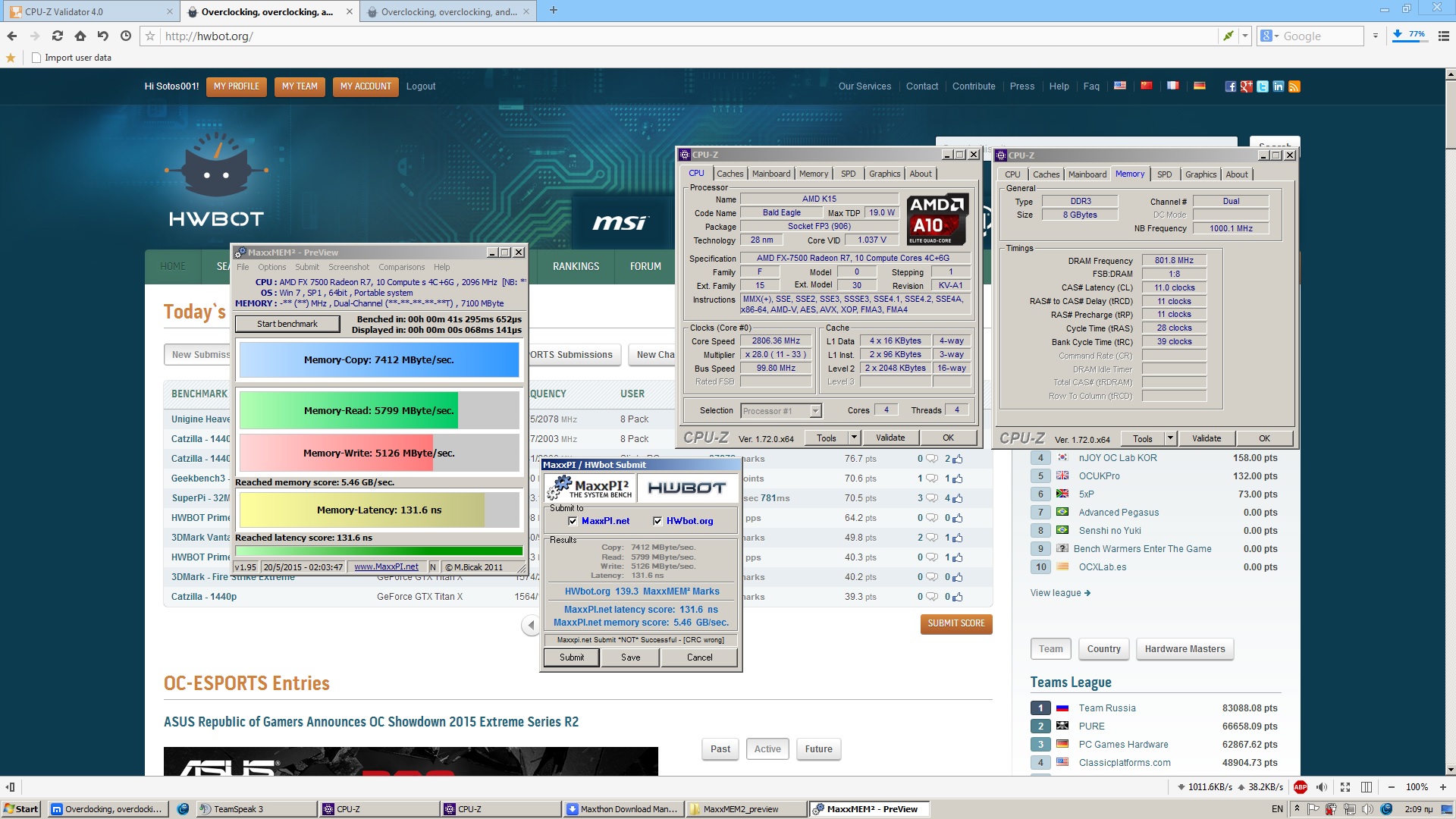Click the green benchmark progress bar
This screenshot has width=1456, height=819.
[x=379, y=551]
